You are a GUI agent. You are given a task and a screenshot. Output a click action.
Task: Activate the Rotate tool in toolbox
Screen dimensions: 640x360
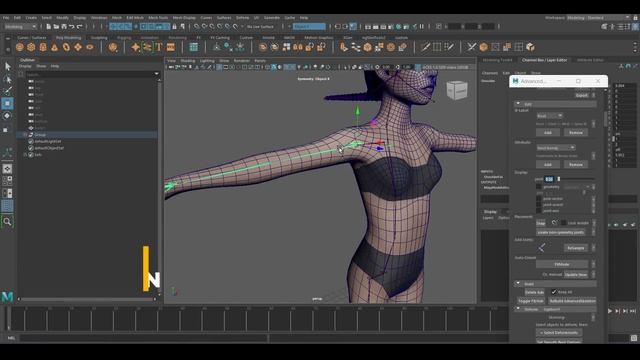7,116
